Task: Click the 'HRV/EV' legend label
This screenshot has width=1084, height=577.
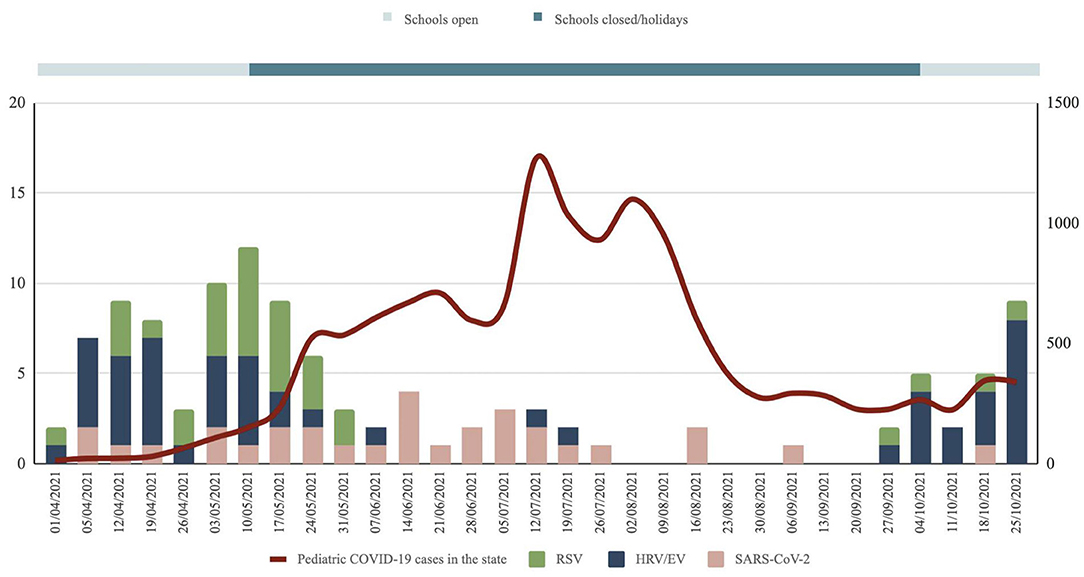Action: 663,558
